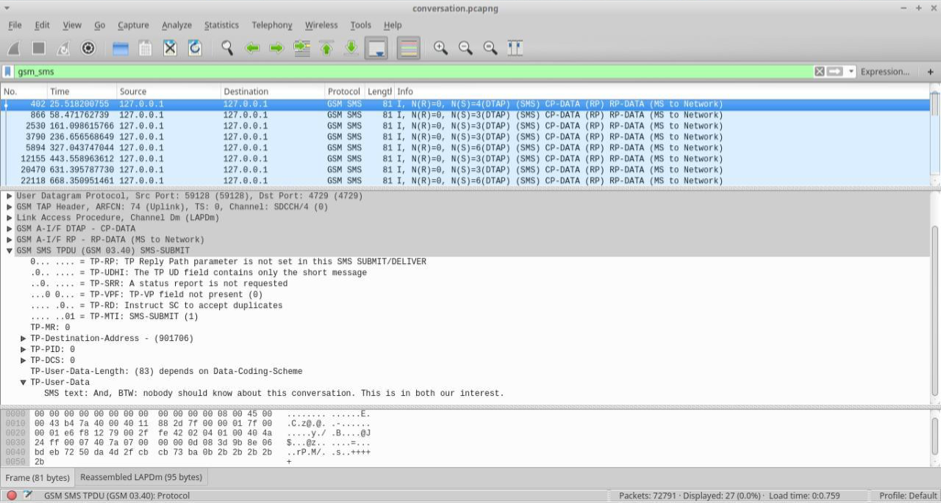Image resolution: width=941 pixels, height=503 pixels.
Task: Open the View menu
Action: (x=72, y=25)
